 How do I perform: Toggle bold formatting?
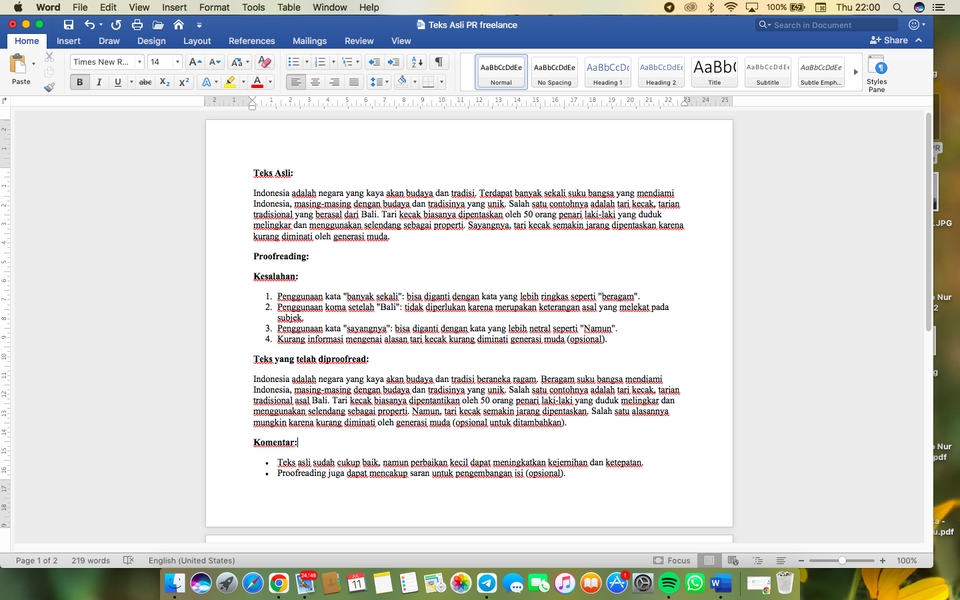coord(79,82)
